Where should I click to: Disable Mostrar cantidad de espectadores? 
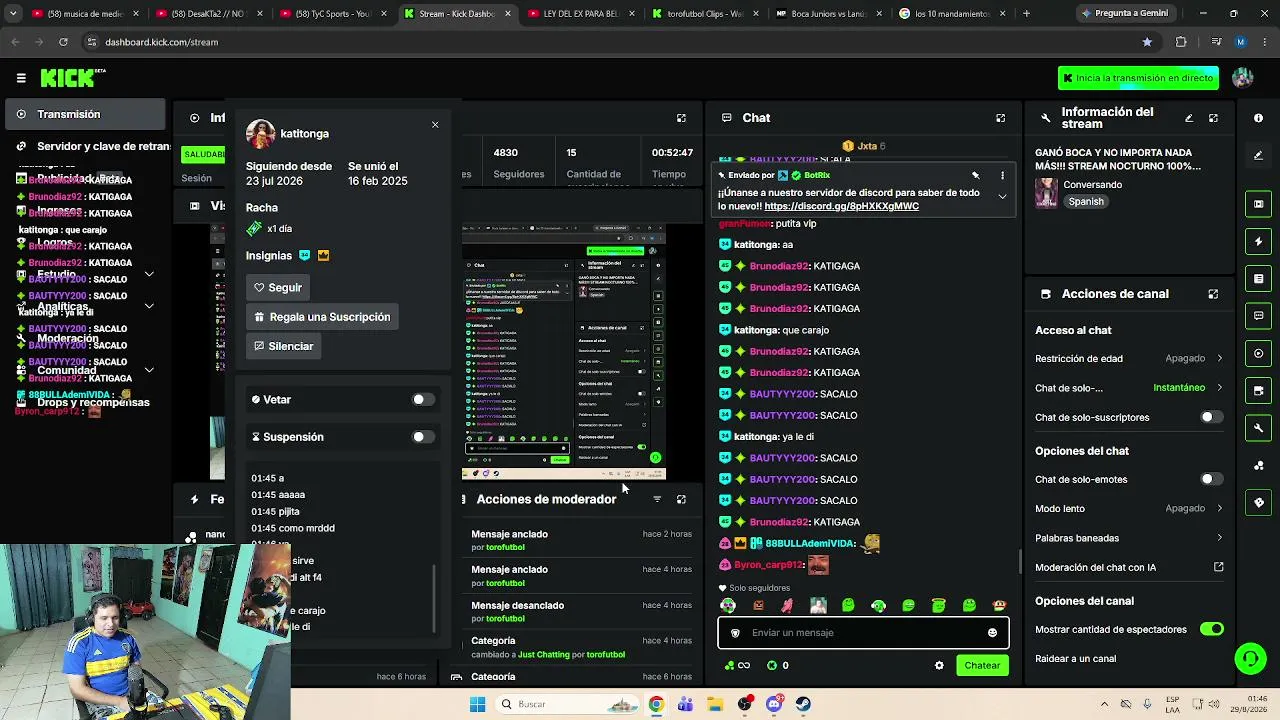[1211, 629]
